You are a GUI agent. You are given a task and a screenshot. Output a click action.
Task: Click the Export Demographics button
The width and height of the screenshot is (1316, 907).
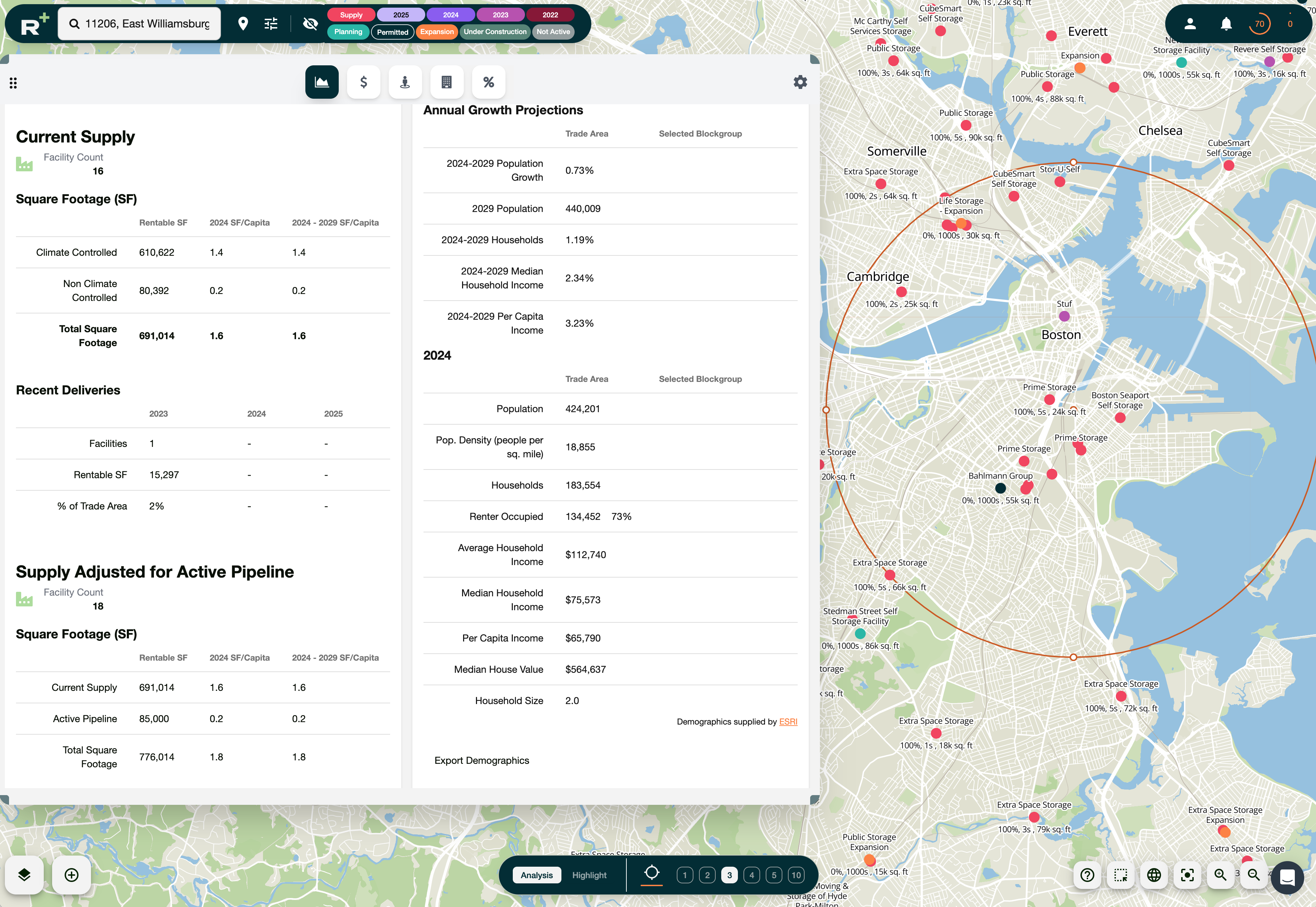coord(482,760)
